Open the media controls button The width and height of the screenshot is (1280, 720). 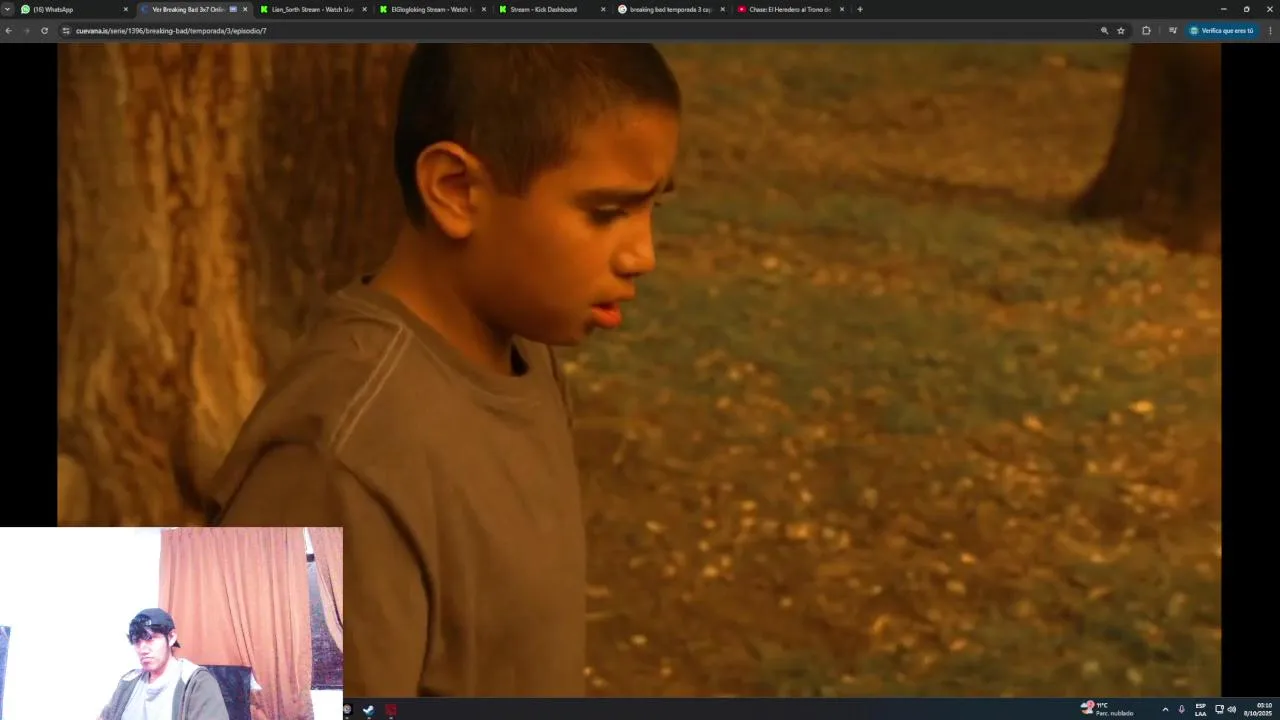pyautogui.click(x=1172, y=31)
